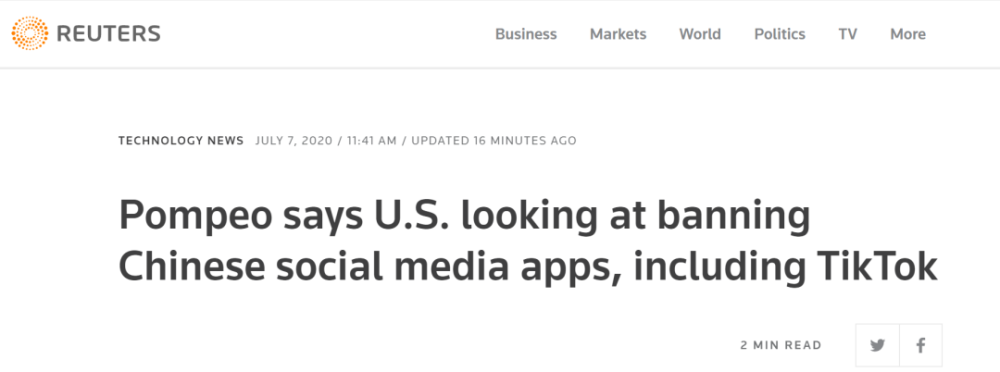Open the Business section

click(526, 34)
